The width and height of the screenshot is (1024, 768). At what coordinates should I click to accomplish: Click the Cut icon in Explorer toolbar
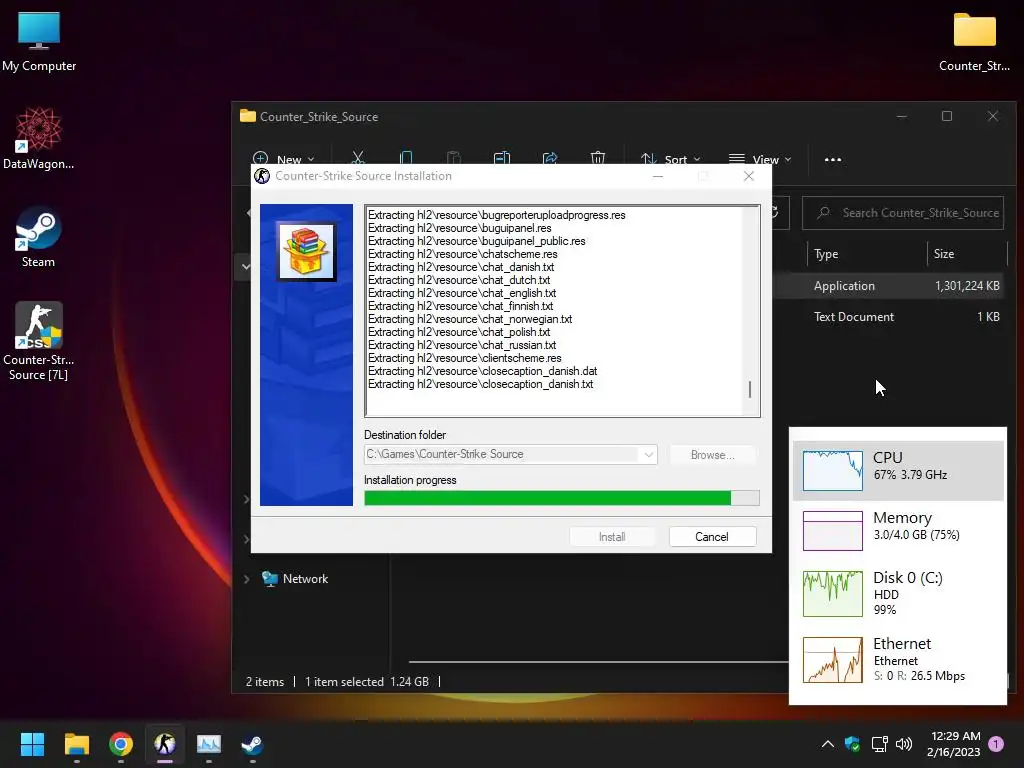point(357,158)
